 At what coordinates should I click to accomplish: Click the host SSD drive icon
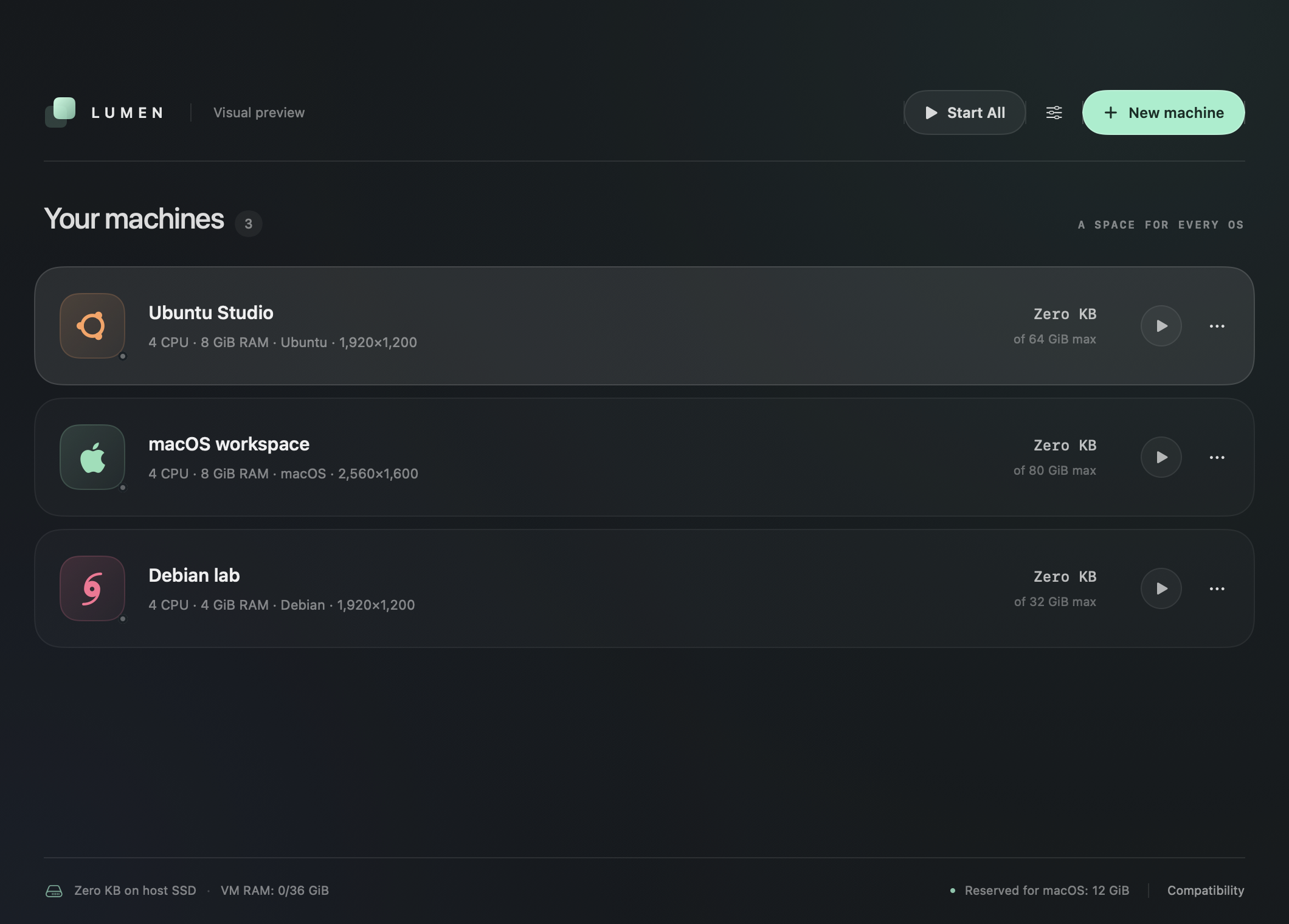[x=54, y=891]
